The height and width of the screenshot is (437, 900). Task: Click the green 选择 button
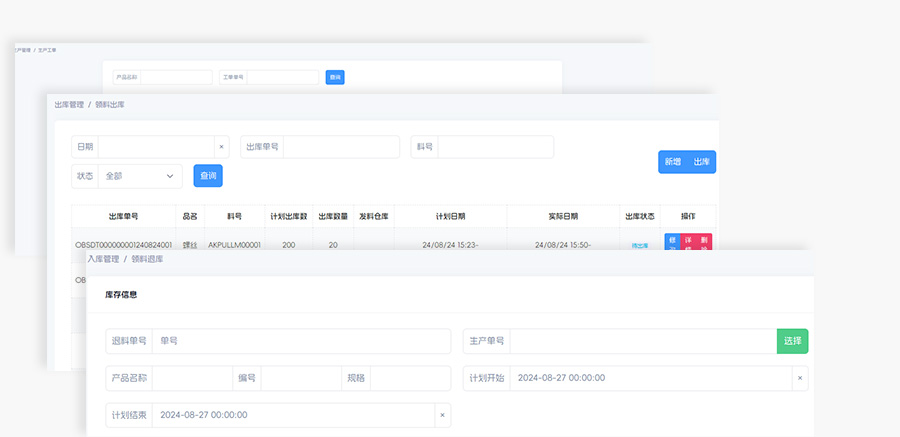click(792, 341)
